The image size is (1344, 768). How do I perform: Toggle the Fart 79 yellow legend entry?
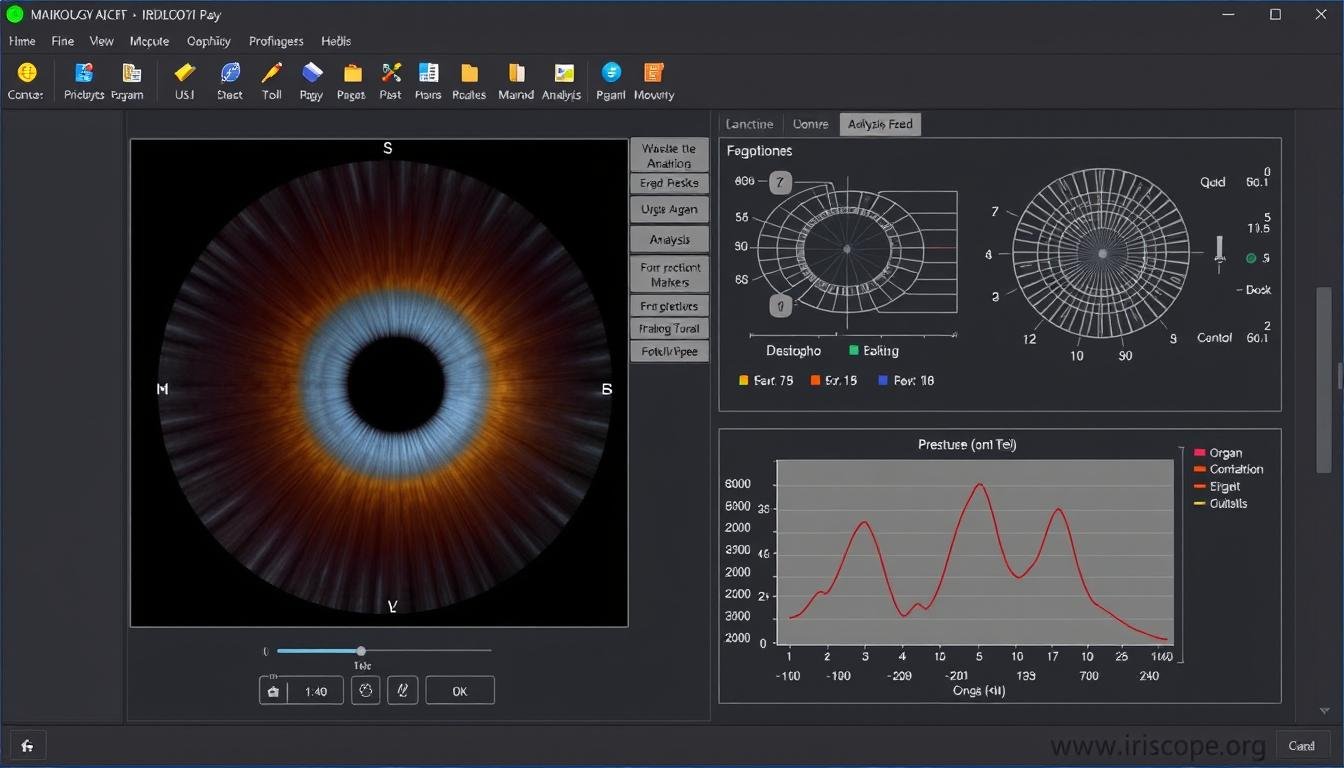coord(744,380)
